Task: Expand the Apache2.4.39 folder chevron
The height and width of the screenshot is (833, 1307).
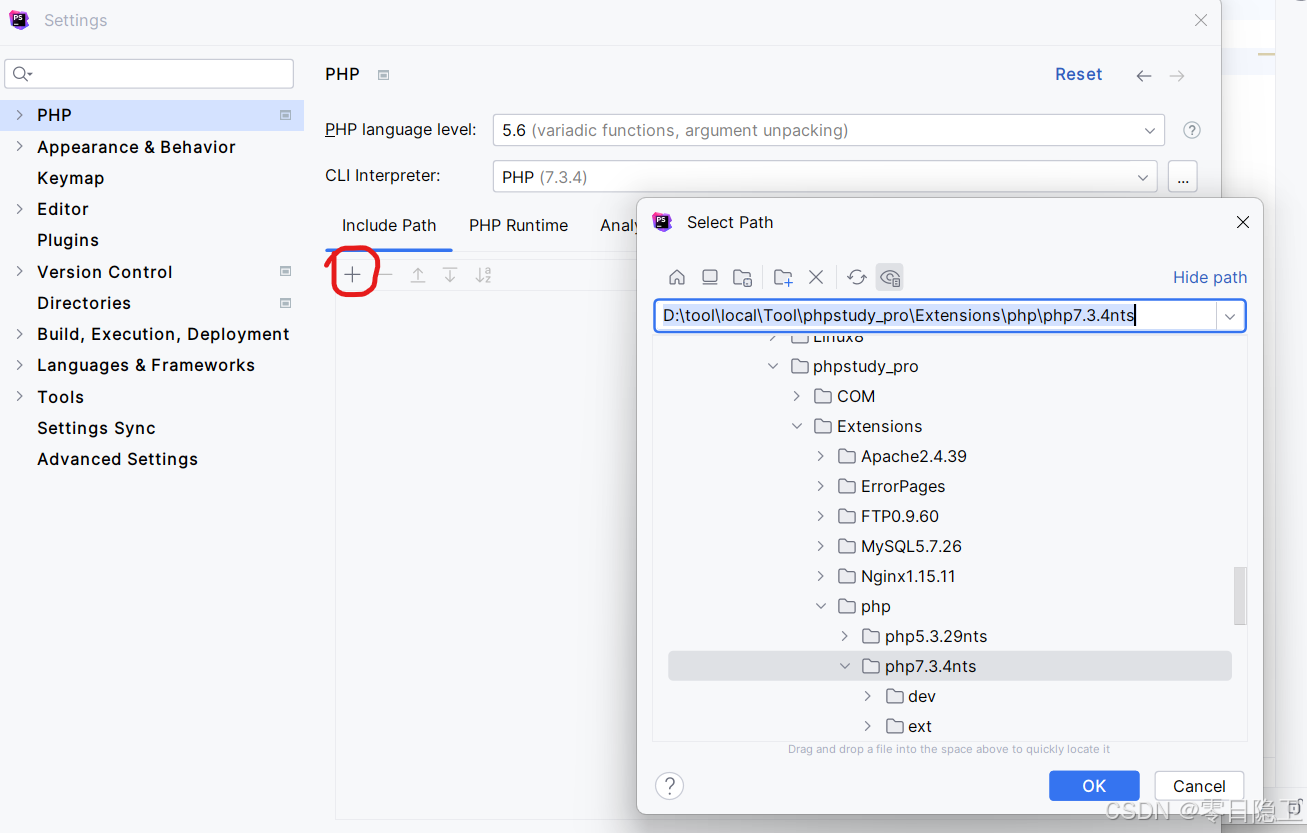Action: [x=821, y=456]
